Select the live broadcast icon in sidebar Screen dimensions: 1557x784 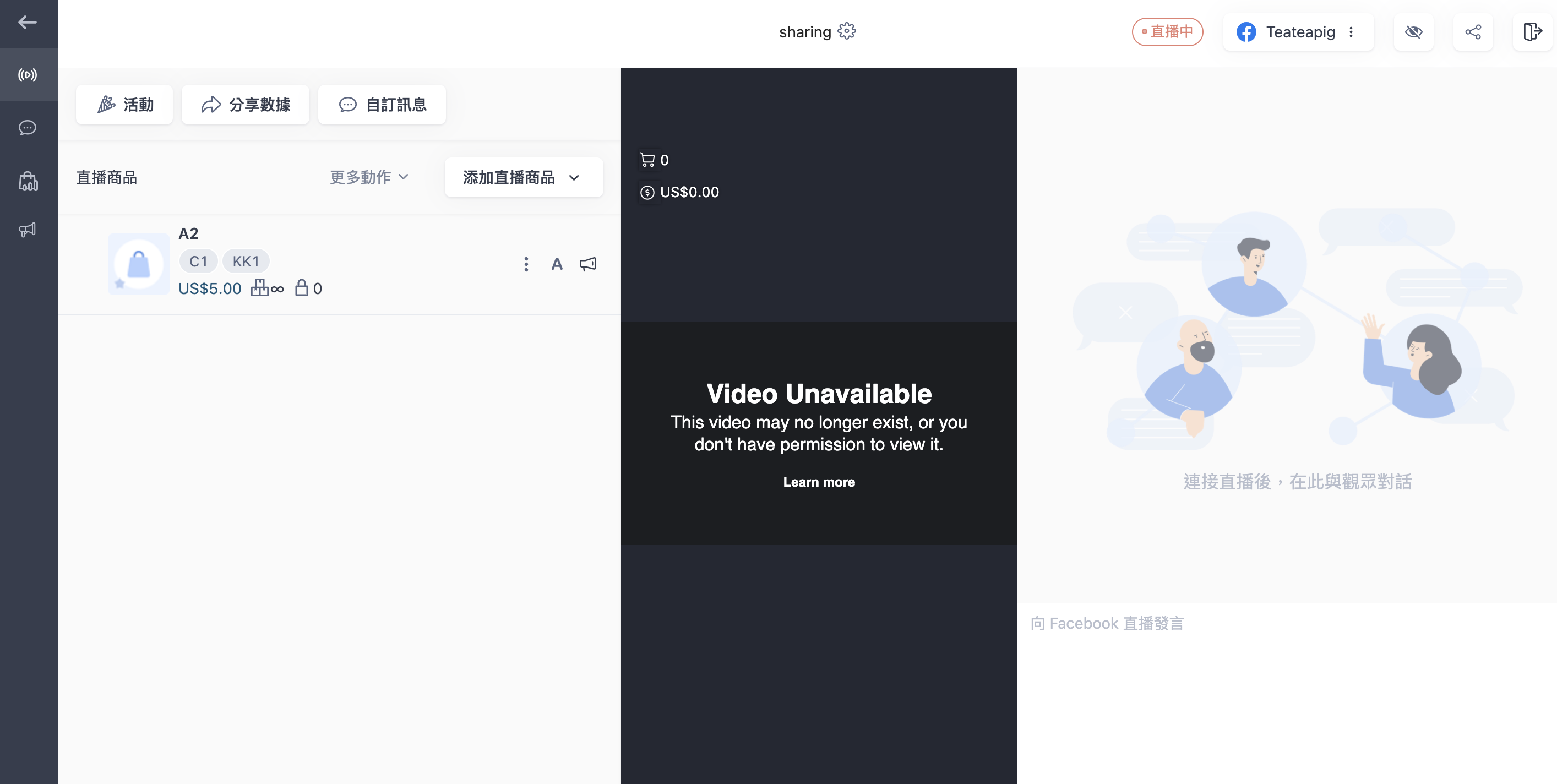28,74
